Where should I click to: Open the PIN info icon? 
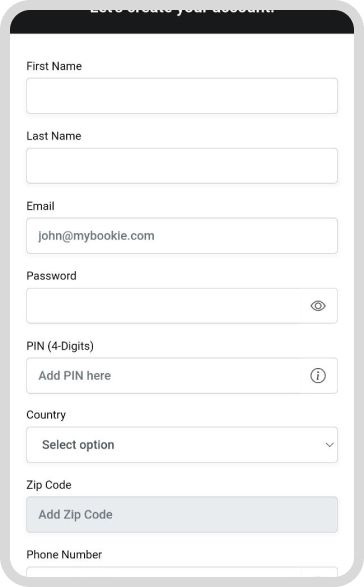[x=318, y=375]
